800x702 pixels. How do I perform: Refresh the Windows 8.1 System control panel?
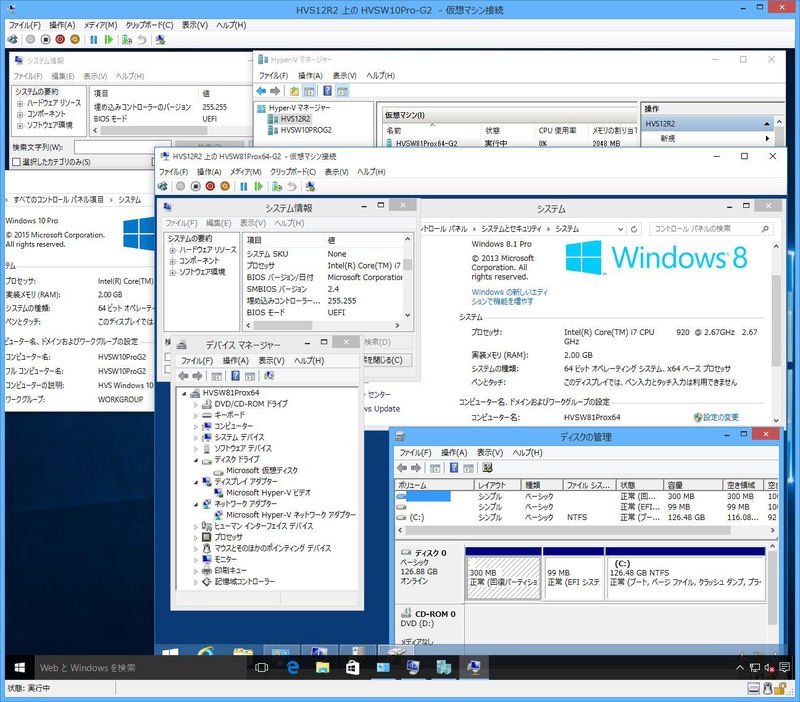coord(634,229)
